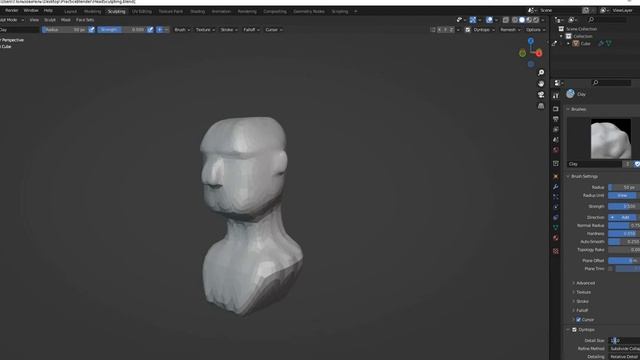Set brush direction to Add in header

160,30
